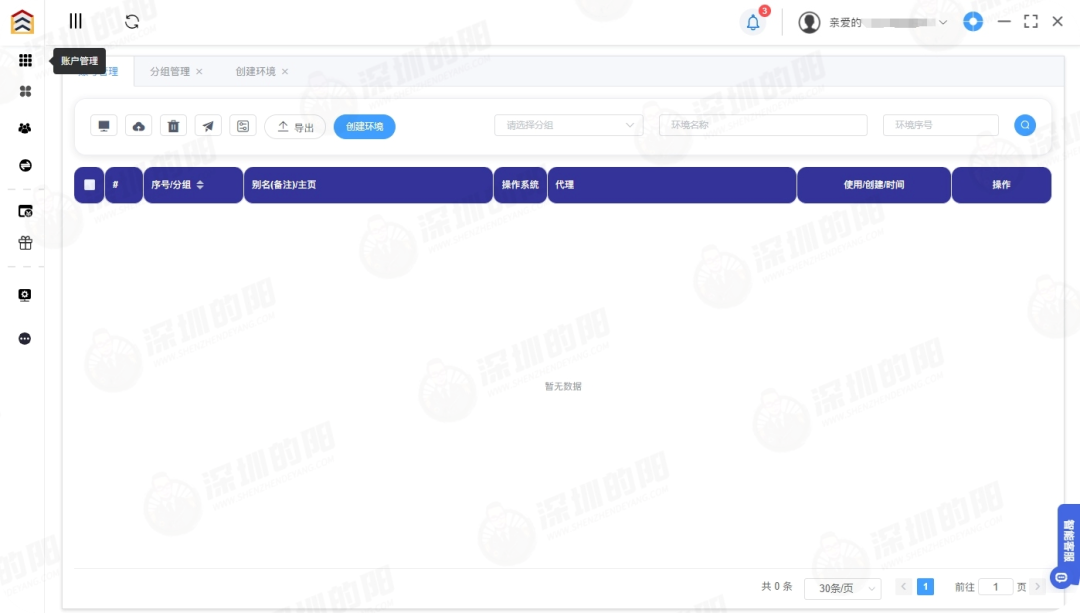Toggle the select-all checkbox in table header
Image resolution: width=1080 pixels, height=613 pixels.
tap(88, 184)
